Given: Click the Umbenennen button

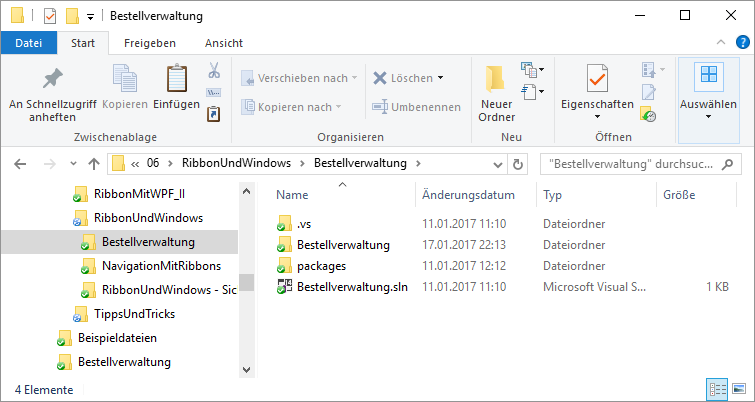Looking at the screenshot, I should click(416, 107).
